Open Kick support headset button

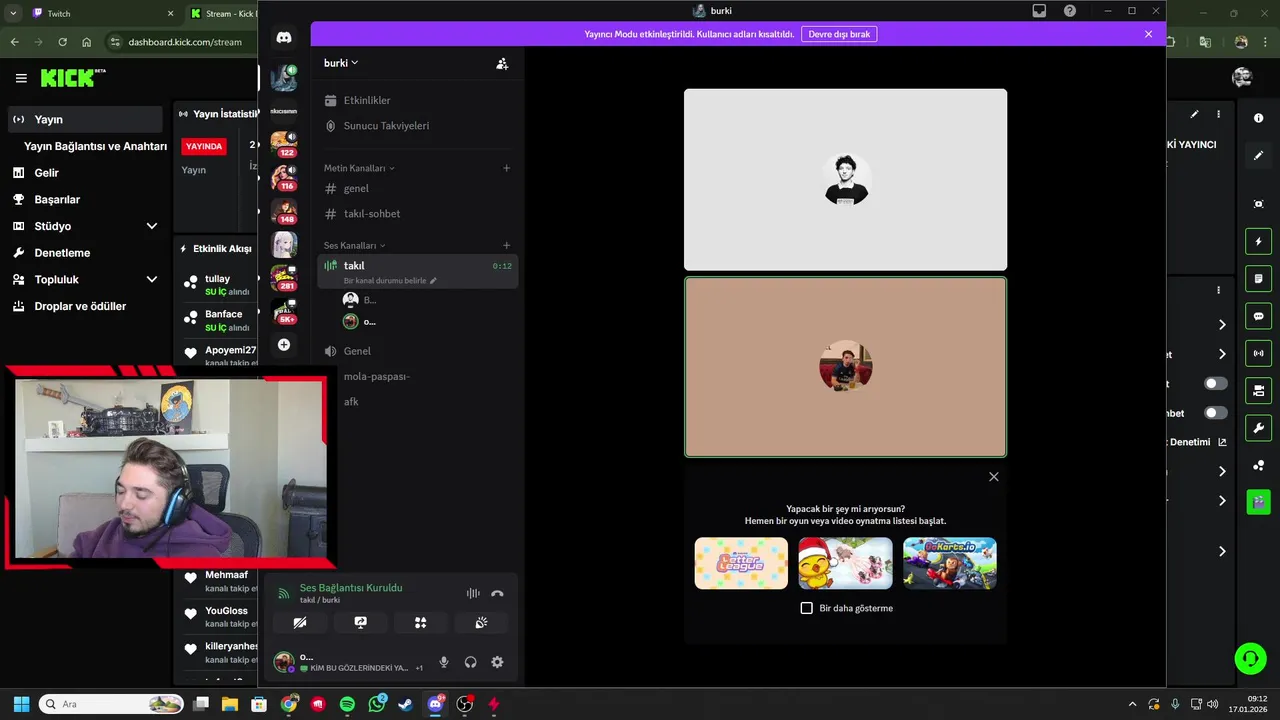pos(1250,658)
